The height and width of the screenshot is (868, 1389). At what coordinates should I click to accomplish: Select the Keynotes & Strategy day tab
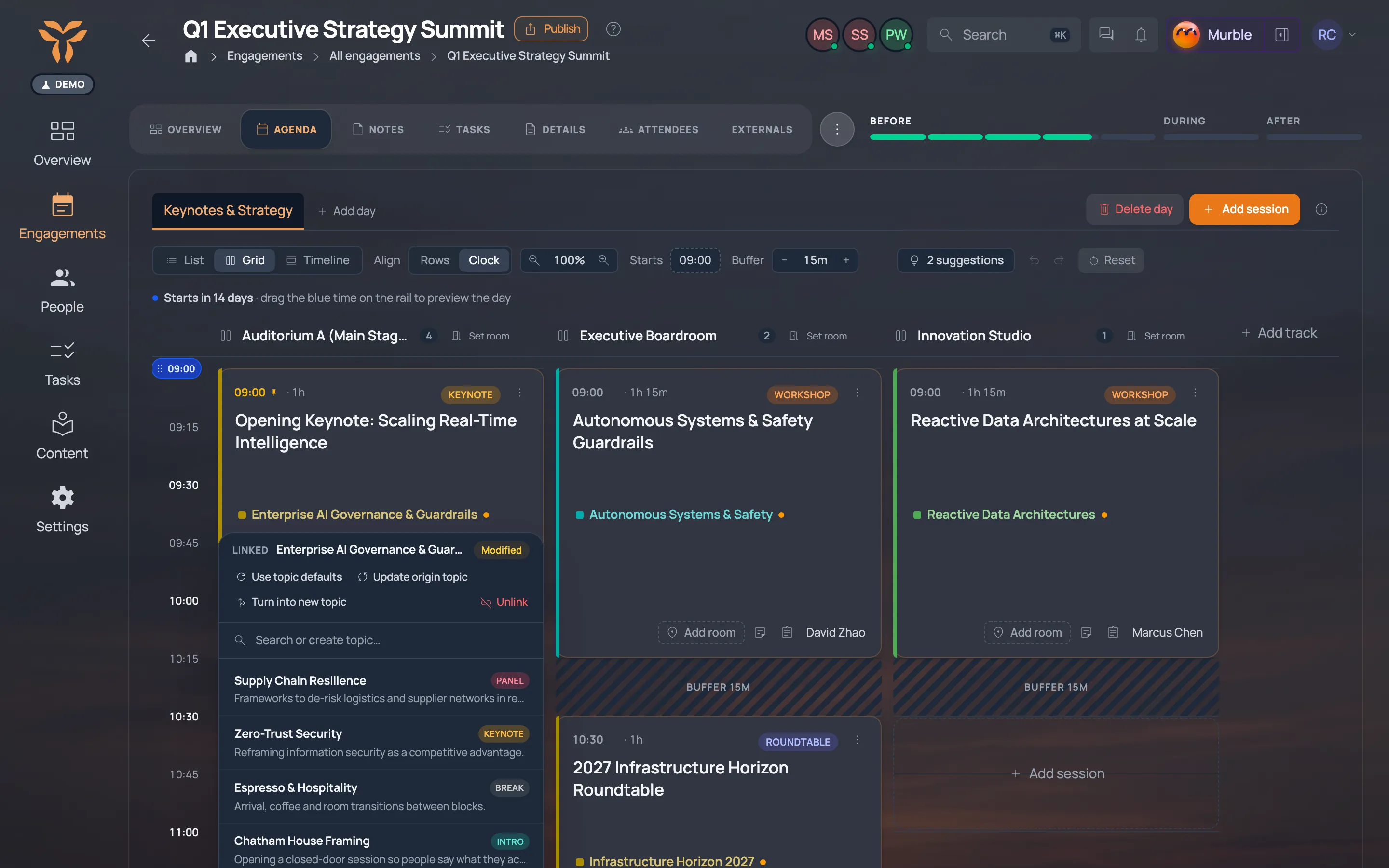point(228,211)
